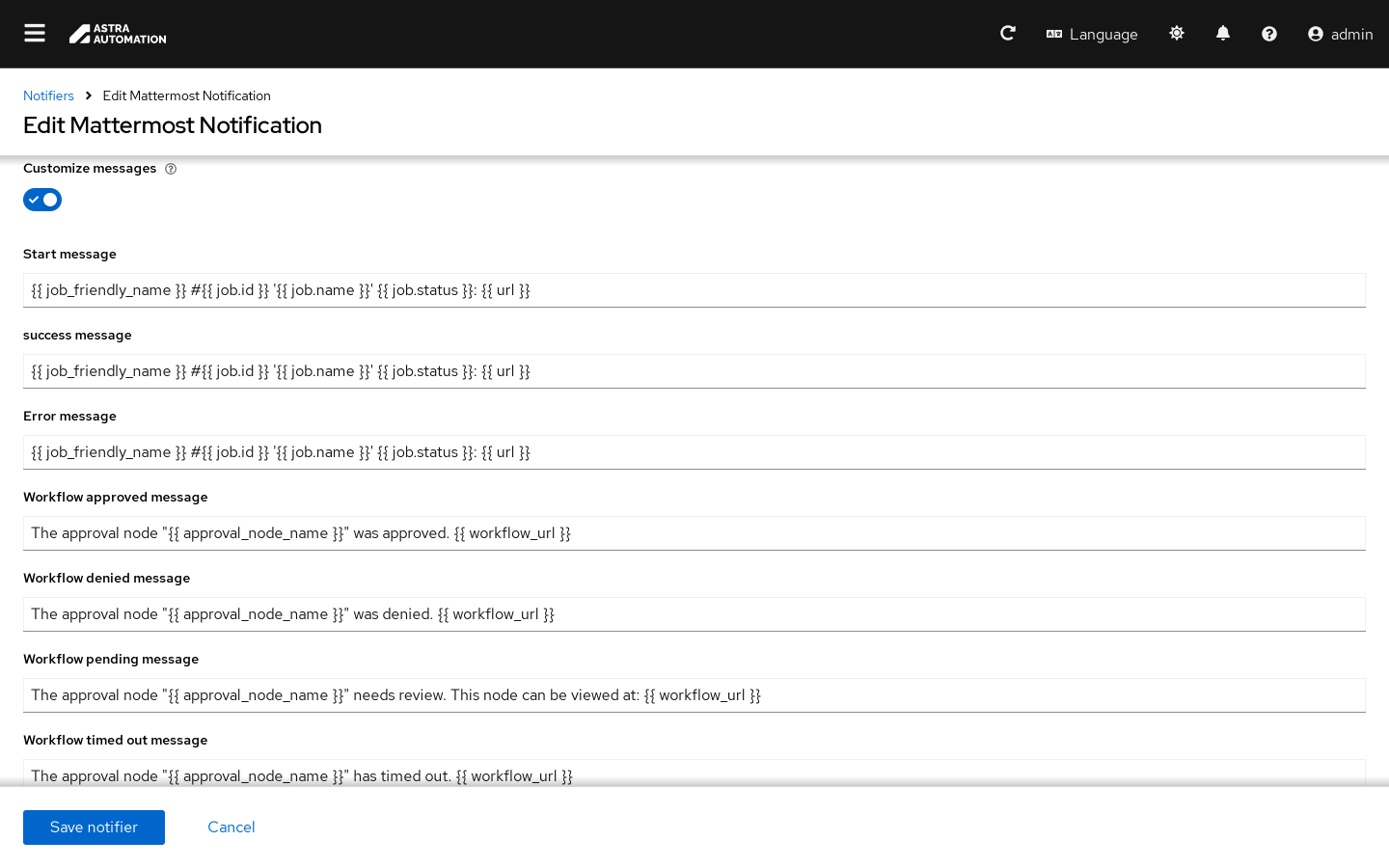
Task: Cancel editing the notification
Action: 231,827
